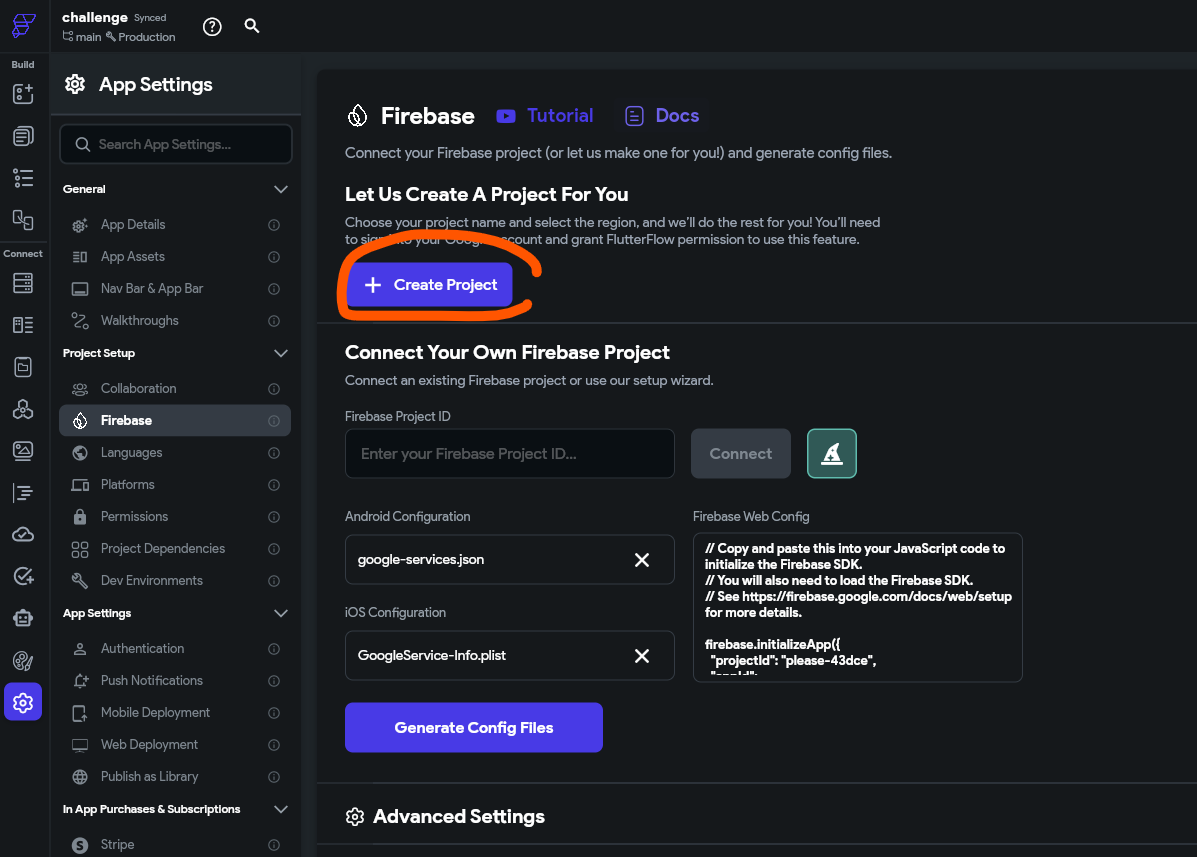Open the Production environment selector
The width and height of the screenshot is (1197, 857).
pos(140,37)
